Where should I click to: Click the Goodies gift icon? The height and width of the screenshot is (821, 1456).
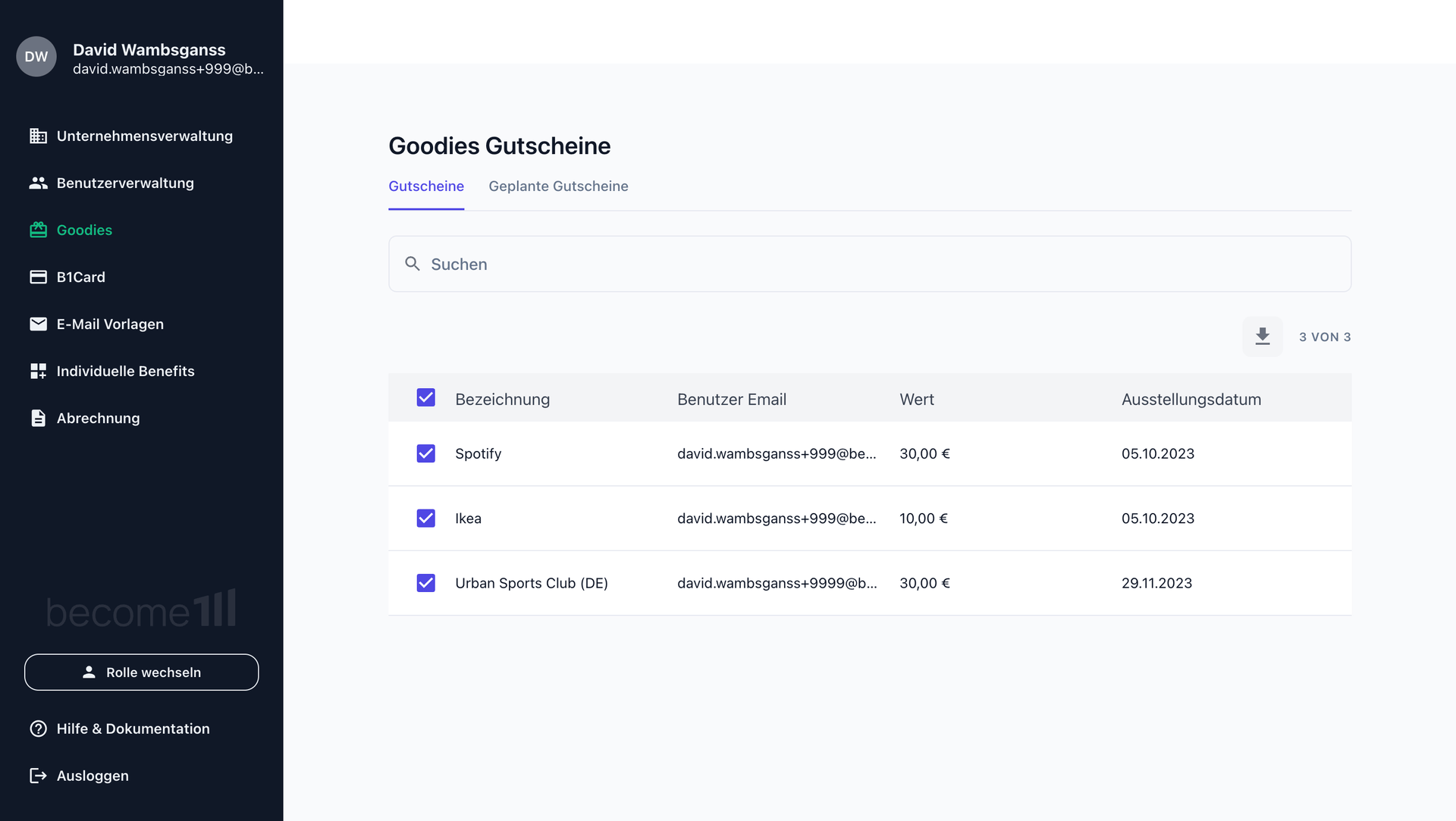[x=38, y=230]
